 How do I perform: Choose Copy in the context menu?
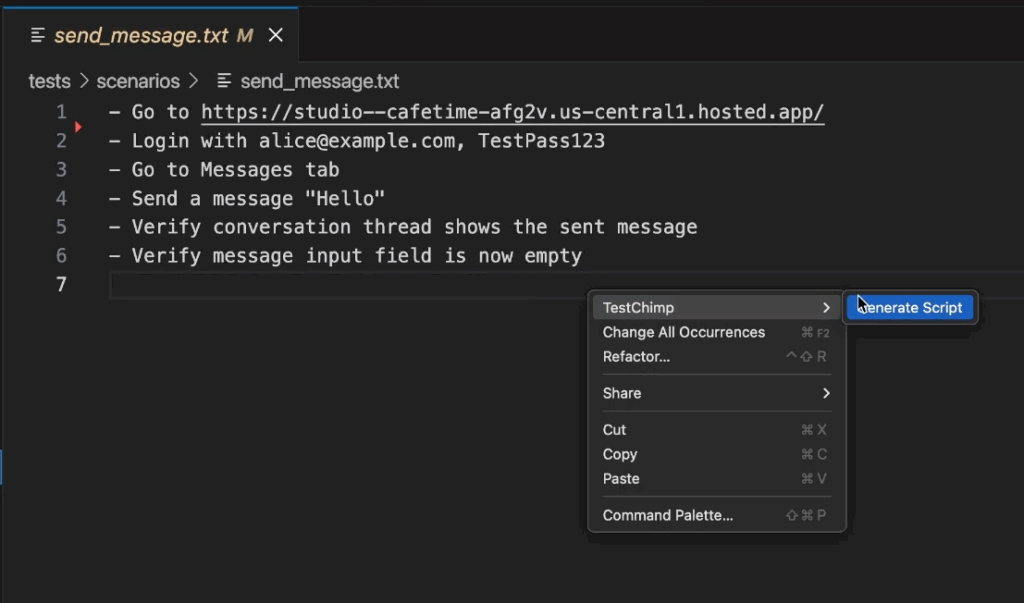pyautogui.click(x=619, y=454)
